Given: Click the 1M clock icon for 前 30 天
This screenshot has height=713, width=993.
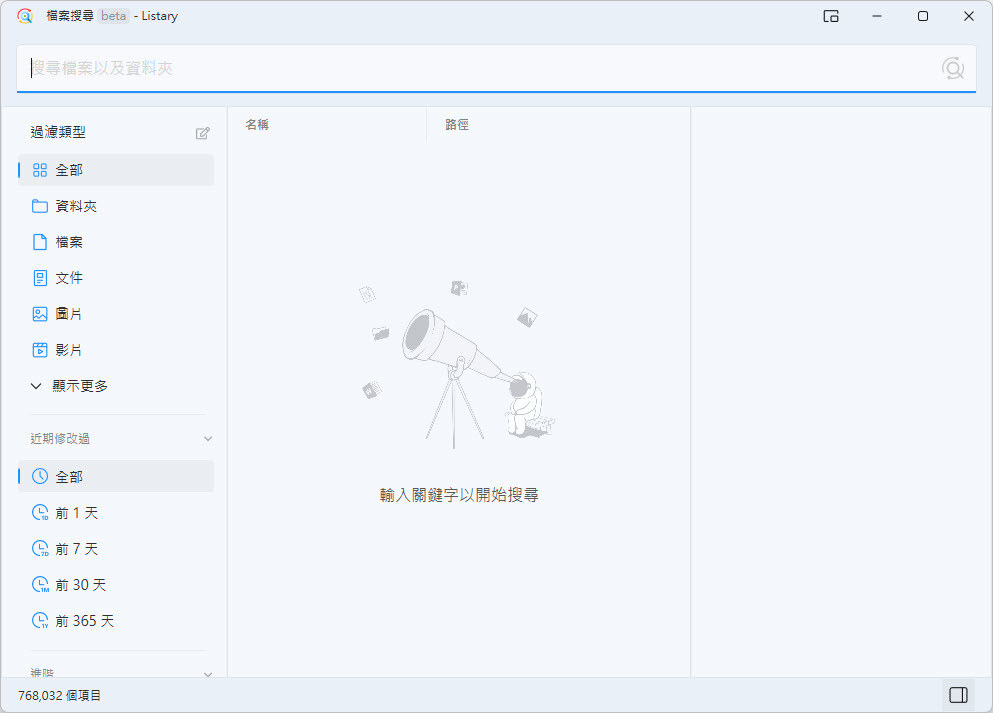Looking at the screenshot, I should pyautogui.click(x=40, y=584).
